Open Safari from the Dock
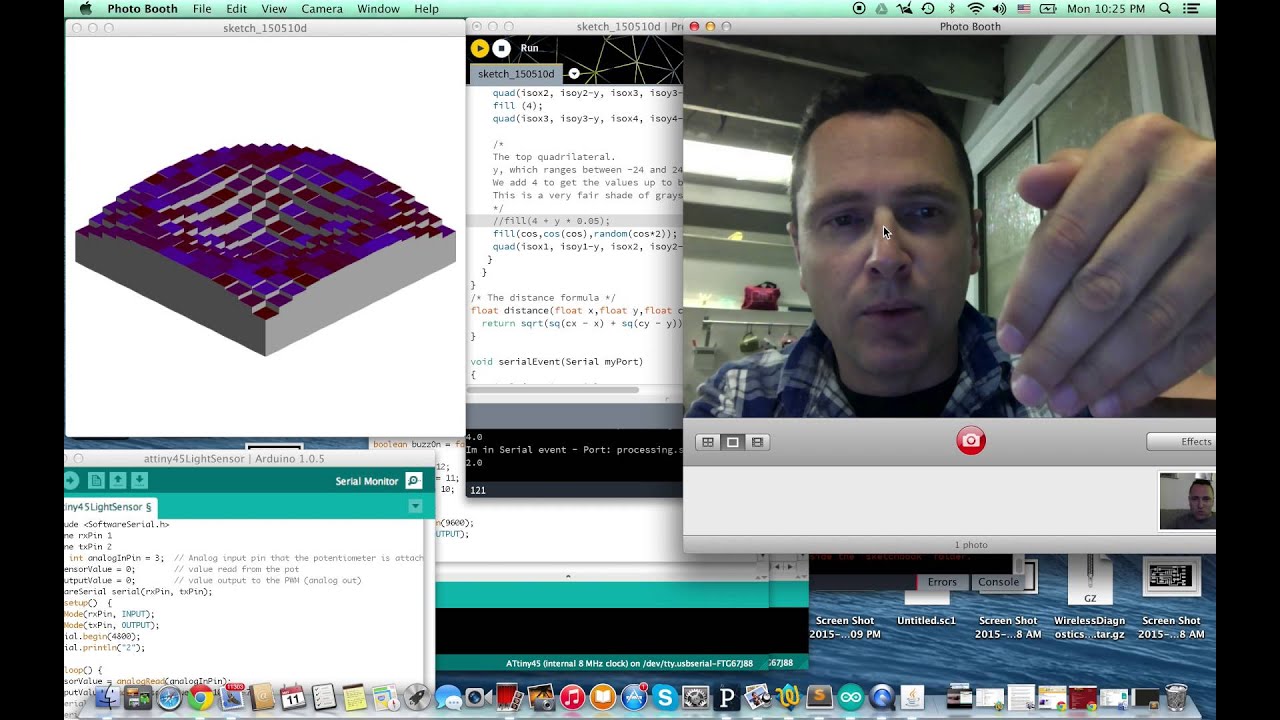1280x720 pixels. pos(169,697)
